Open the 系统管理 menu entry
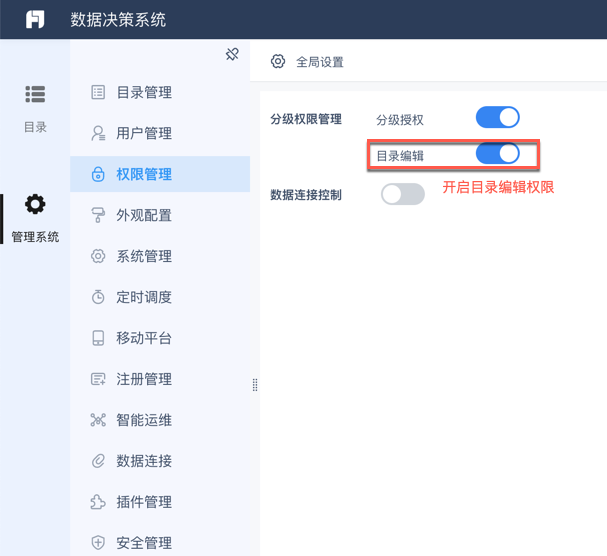 [x=144, y=256]
